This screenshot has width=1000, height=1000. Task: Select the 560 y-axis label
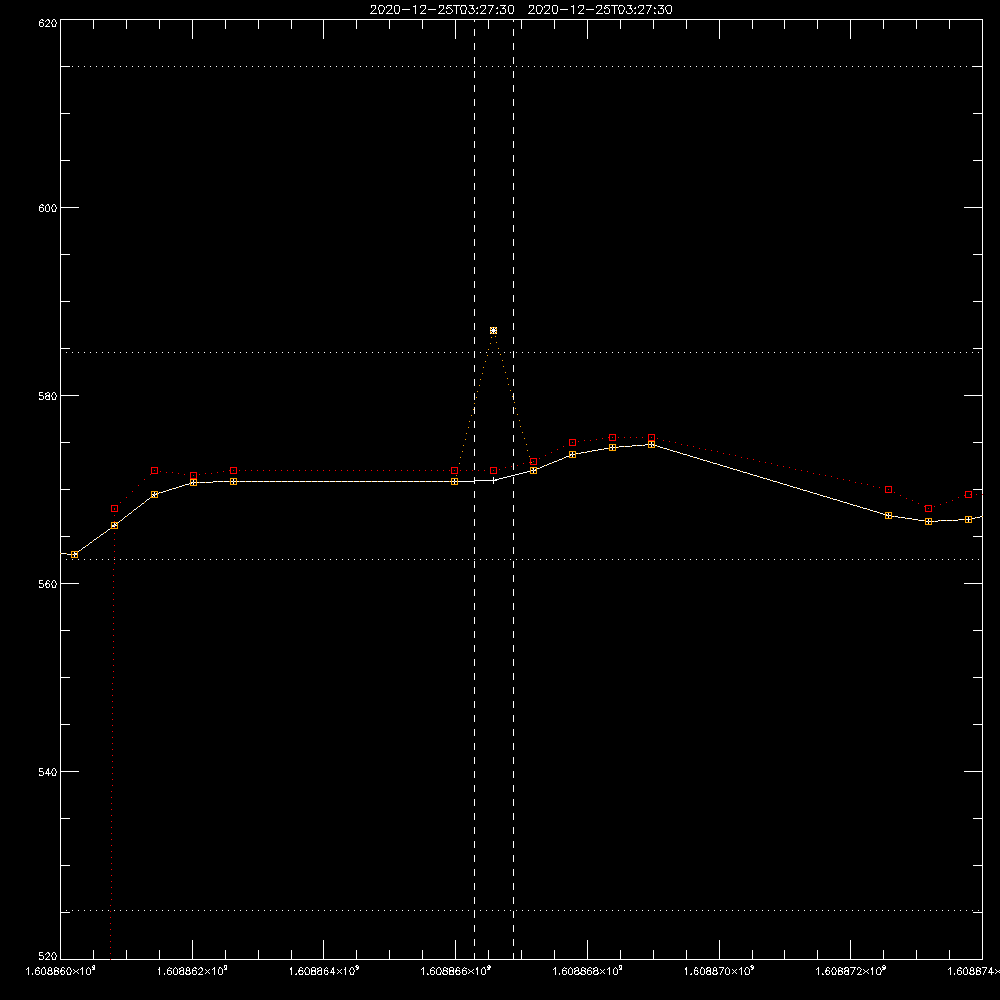(49, 584)
